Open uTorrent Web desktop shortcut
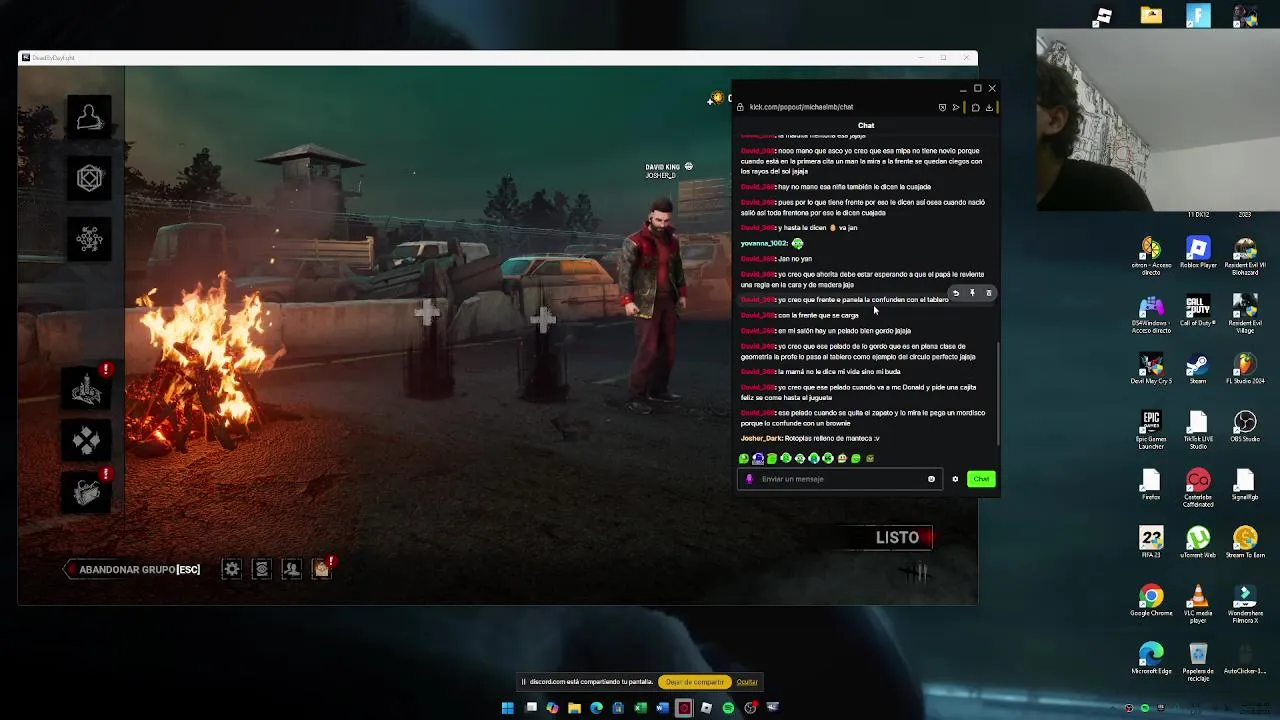Screen dimensions: 1280x720 (x=1198, y=543)
